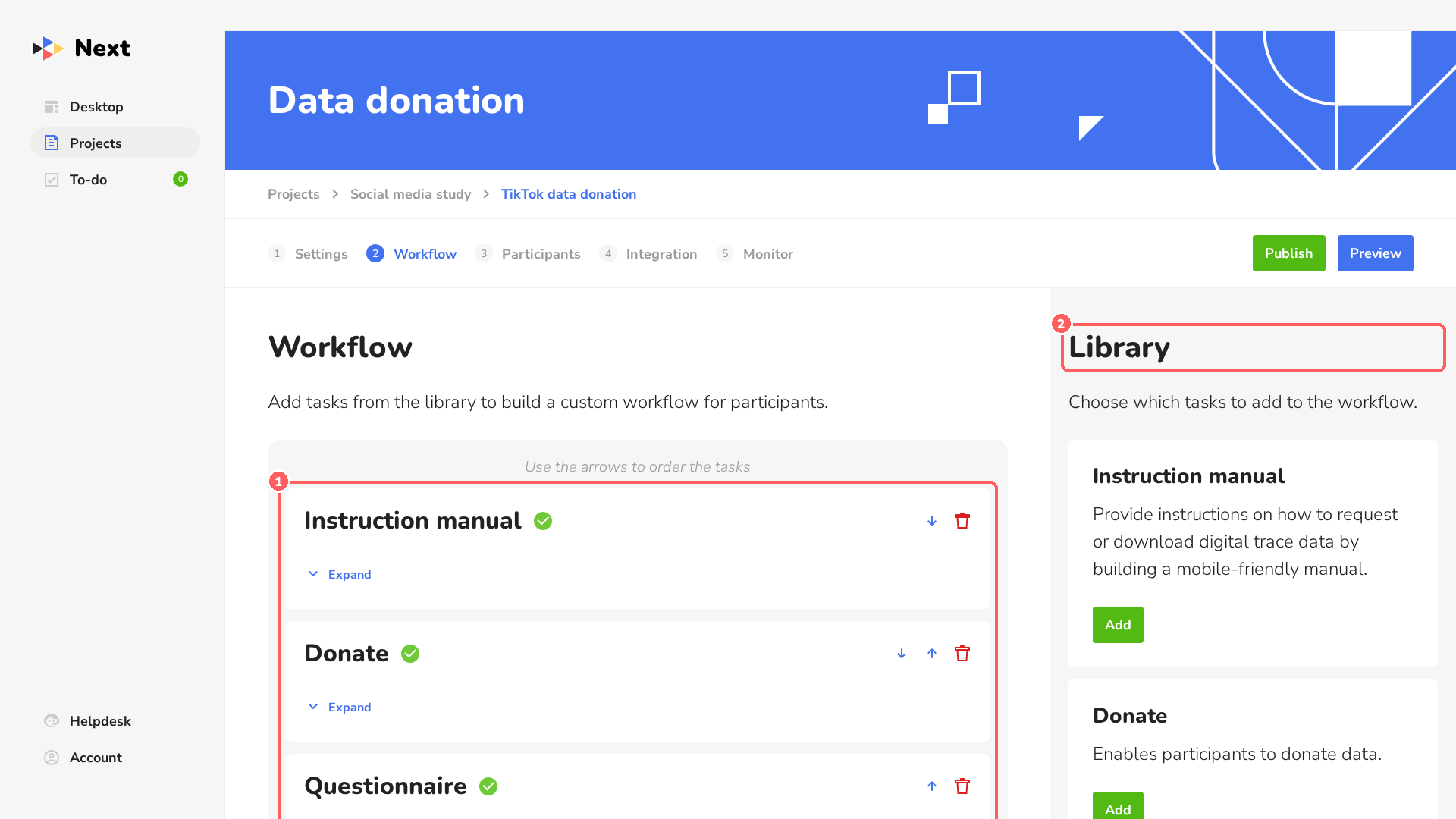Move Questionnaire task up
The image size is (1456, 819).
(x=932, y=786)
